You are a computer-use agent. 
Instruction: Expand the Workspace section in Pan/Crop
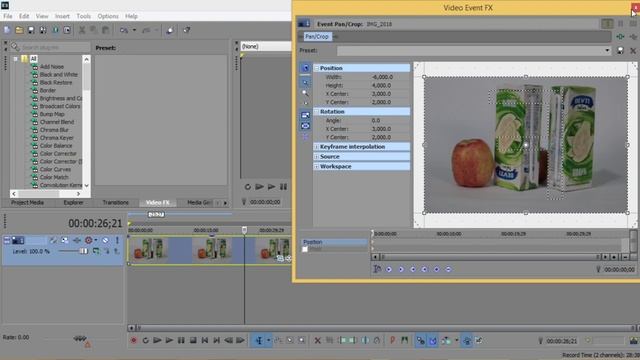(x=316, y=167)
